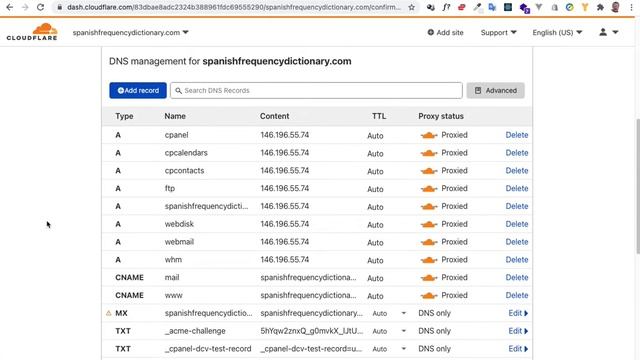Delete the cpcalendars A record
This screenshot has width=640, height=360.
point(517,153)
